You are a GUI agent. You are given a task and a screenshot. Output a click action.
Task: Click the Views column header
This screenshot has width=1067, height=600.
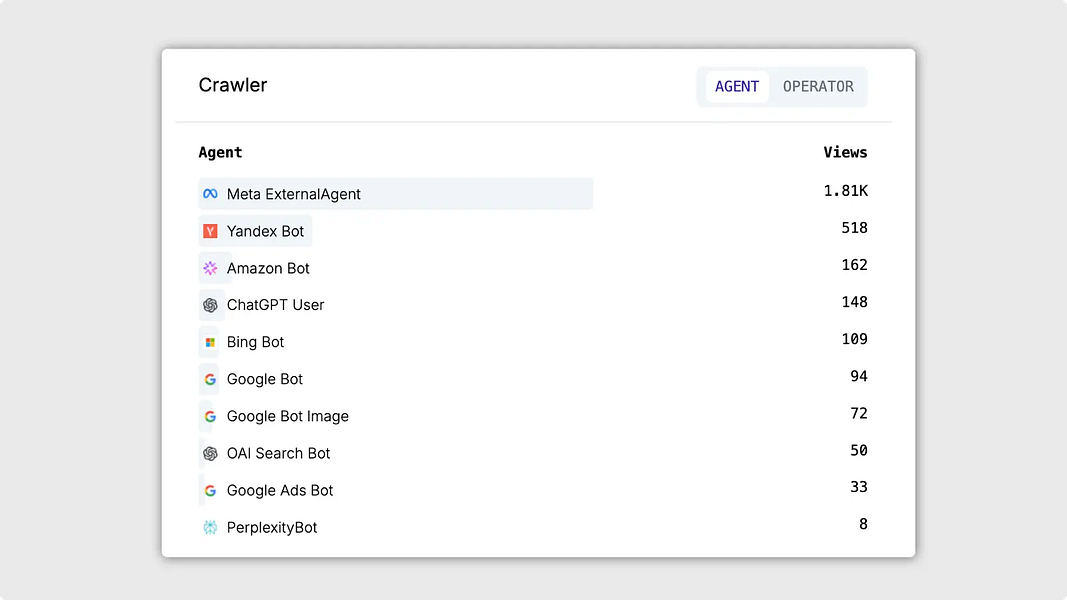(845, 153)
